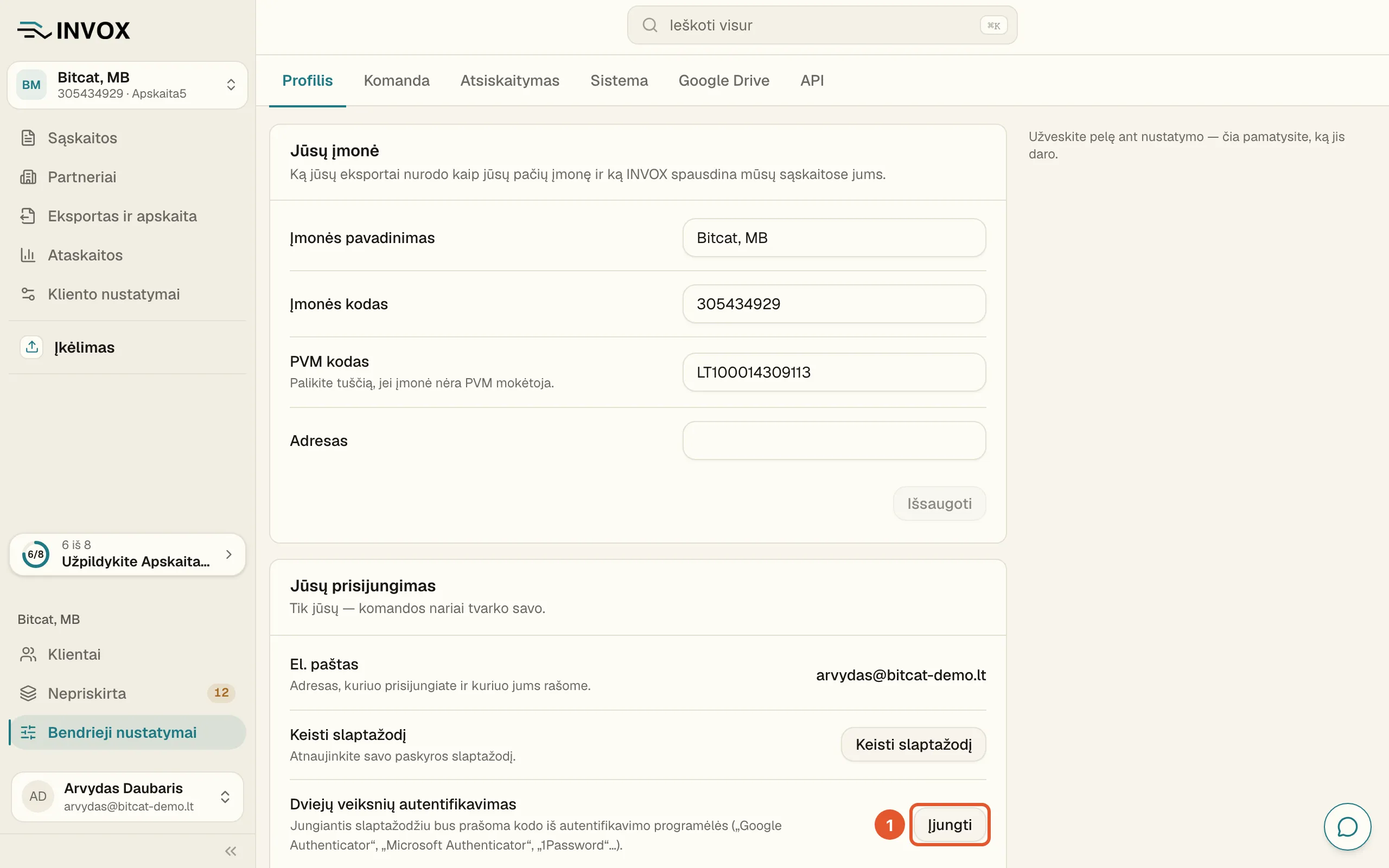Click the AD user avatar

coord(38,796)
